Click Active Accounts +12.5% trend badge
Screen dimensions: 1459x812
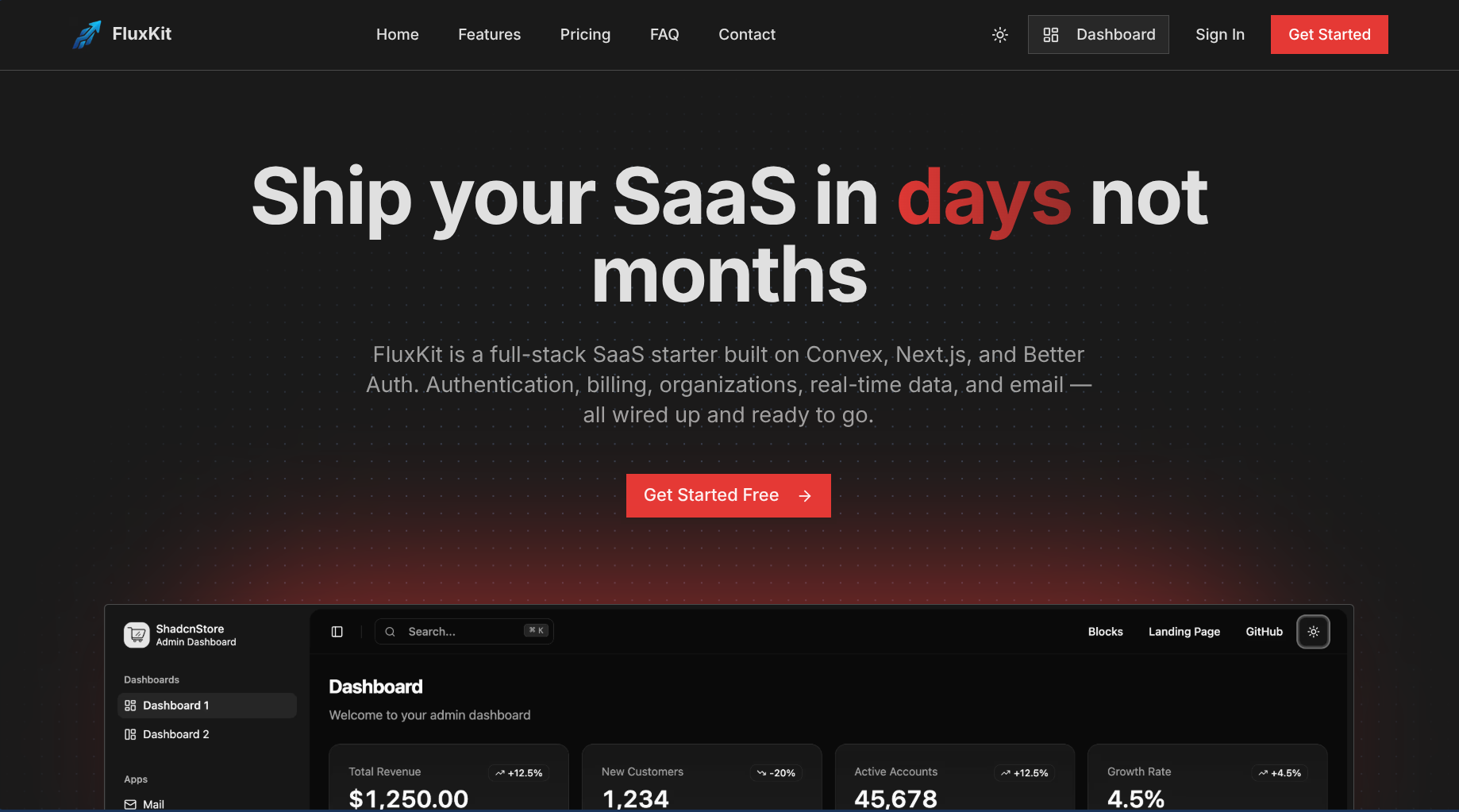point(1024,773)
